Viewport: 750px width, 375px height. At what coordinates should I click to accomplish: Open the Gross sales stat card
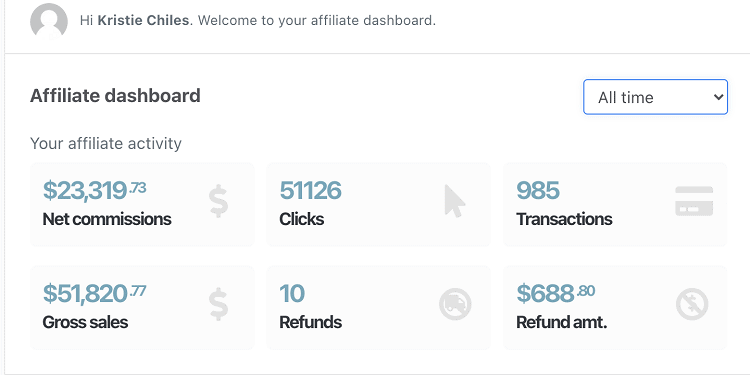coord(142,308)
